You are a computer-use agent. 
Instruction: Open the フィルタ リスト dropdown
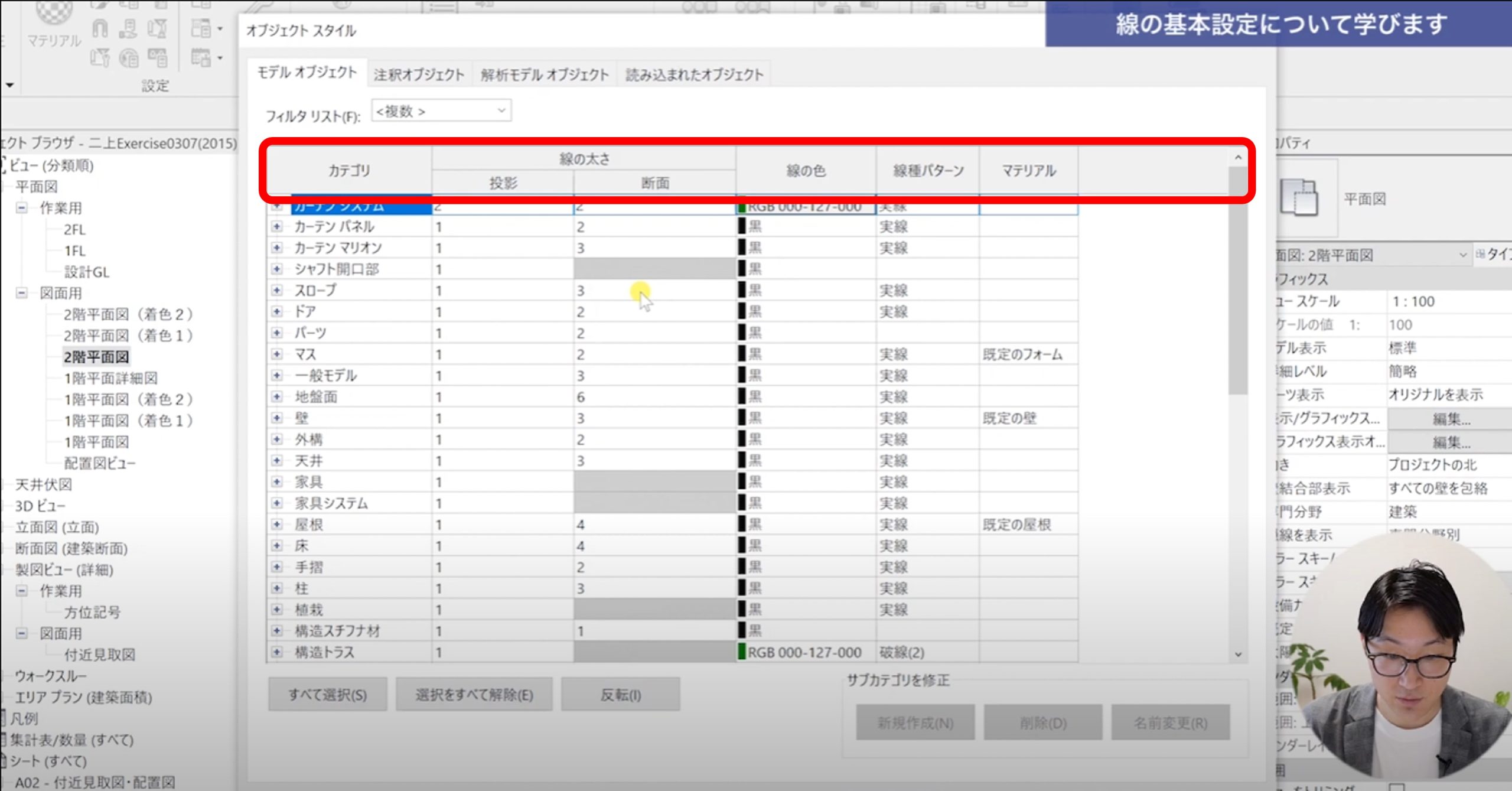[x=501, y=111]
